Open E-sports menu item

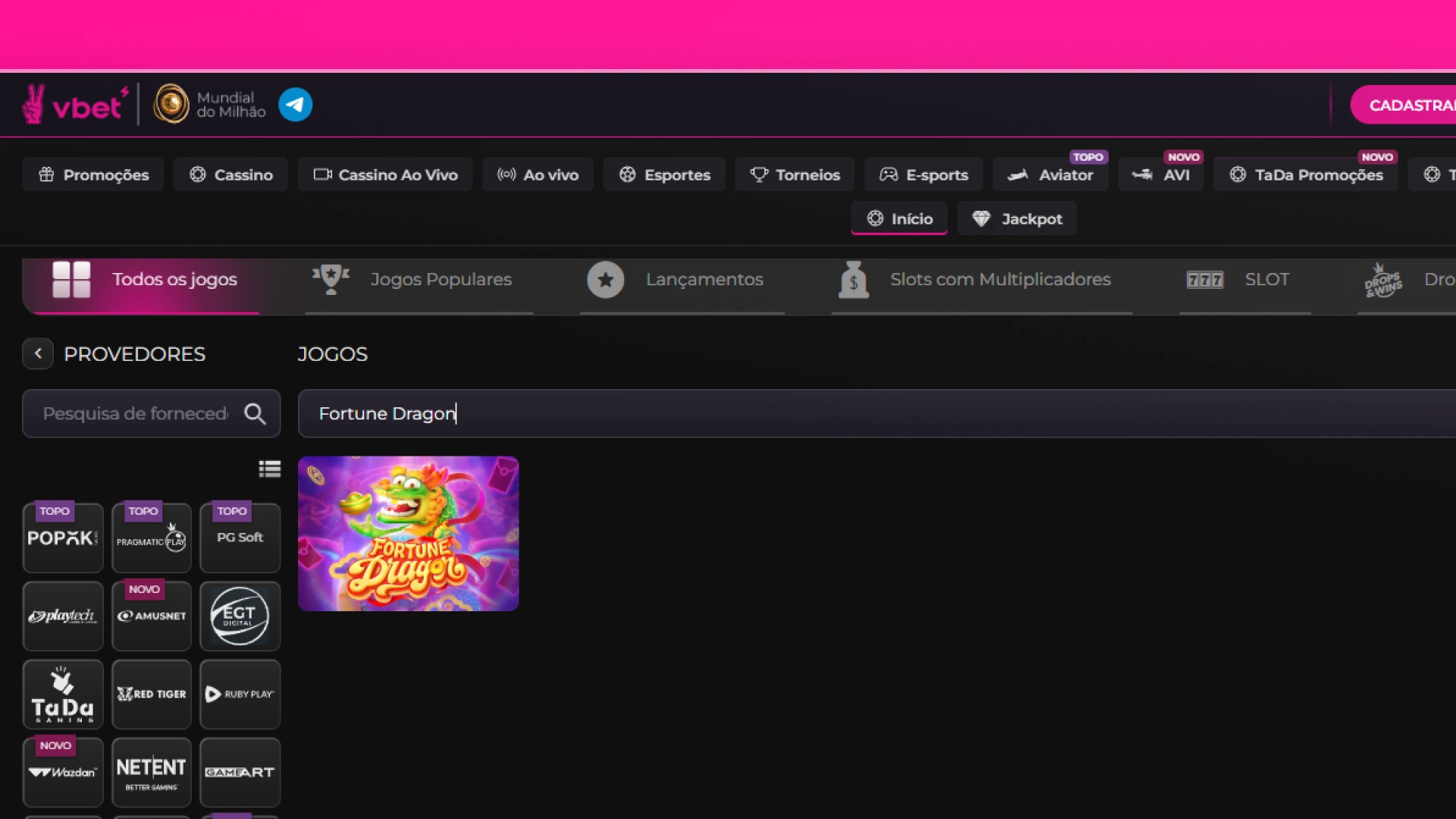coord(924,174)
